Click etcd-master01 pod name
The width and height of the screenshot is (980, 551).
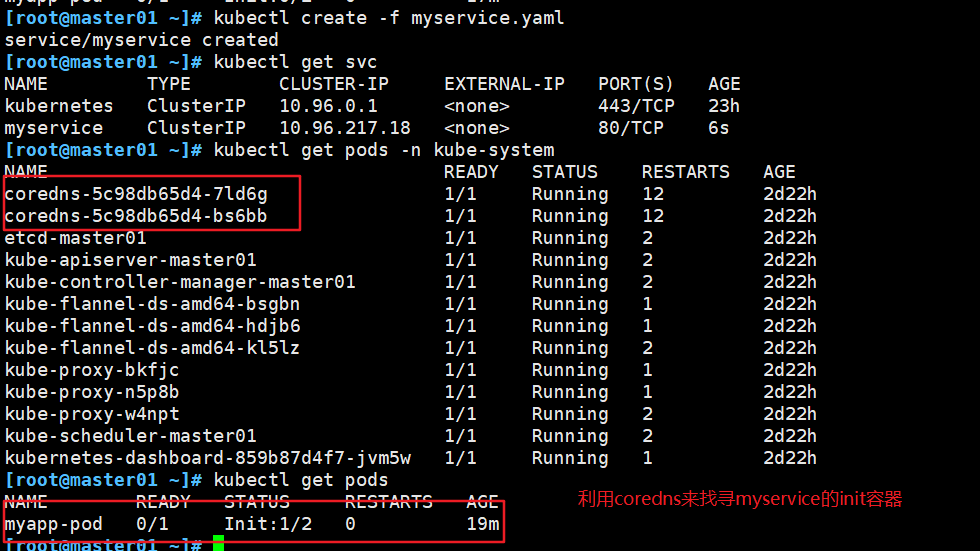click(x=76, y=238)
